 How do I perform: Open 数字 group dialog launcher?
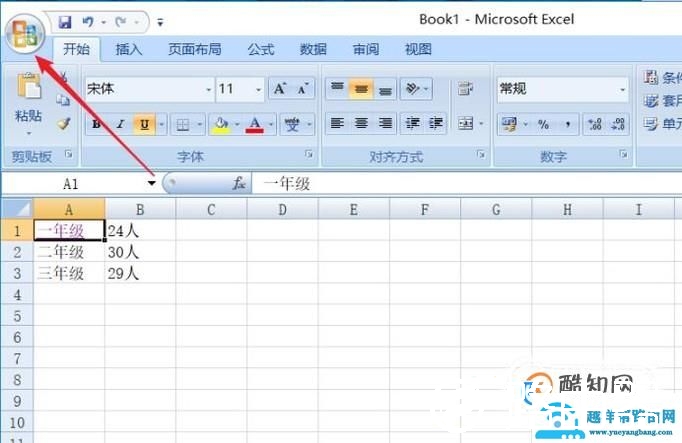tap(623, 154)
